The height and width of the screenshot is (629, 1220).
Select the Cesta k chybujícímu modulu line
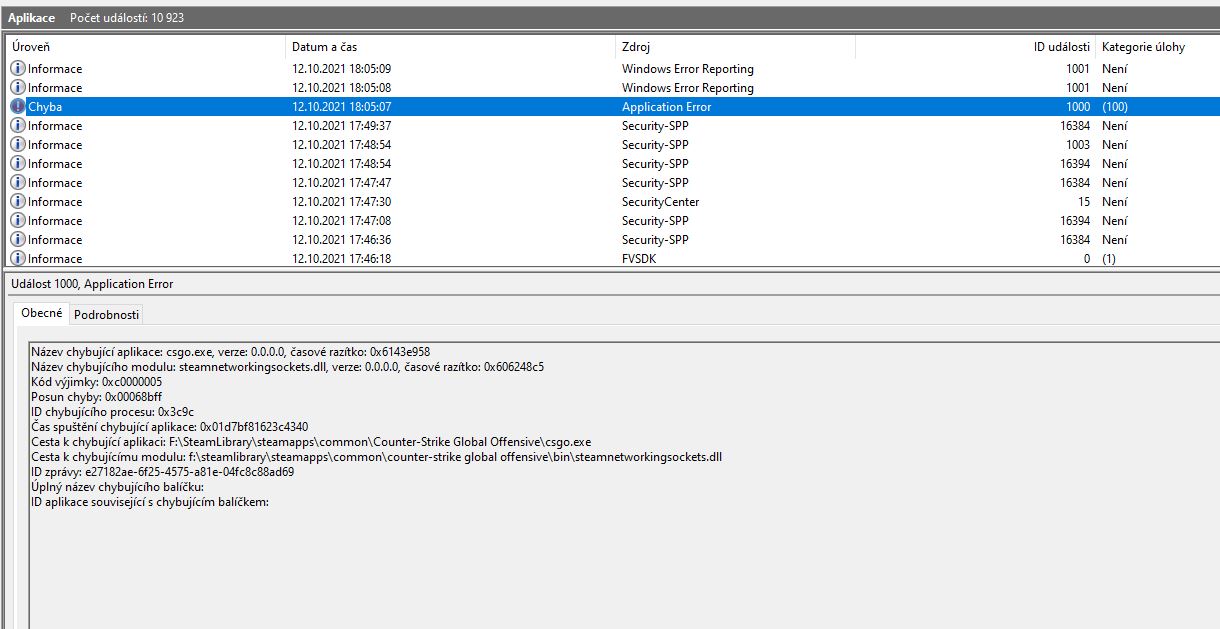[377, 457]
